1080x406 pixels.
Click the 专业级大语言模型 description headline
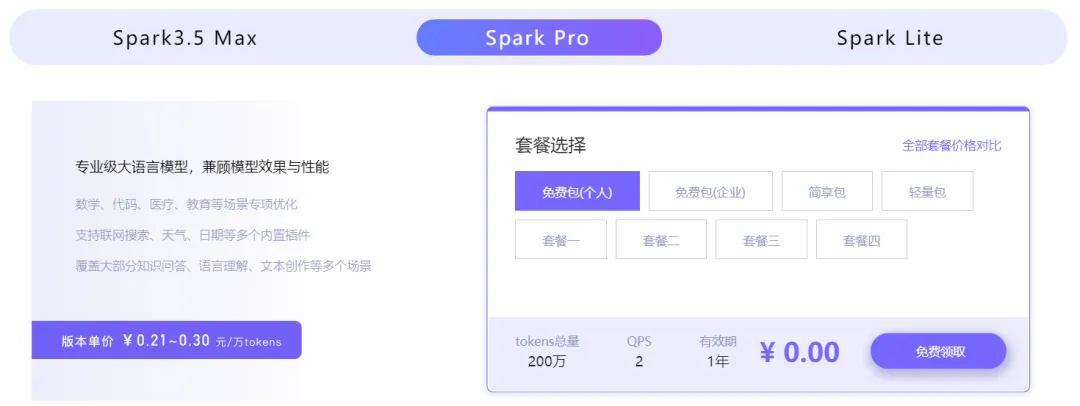pos(202,167)
